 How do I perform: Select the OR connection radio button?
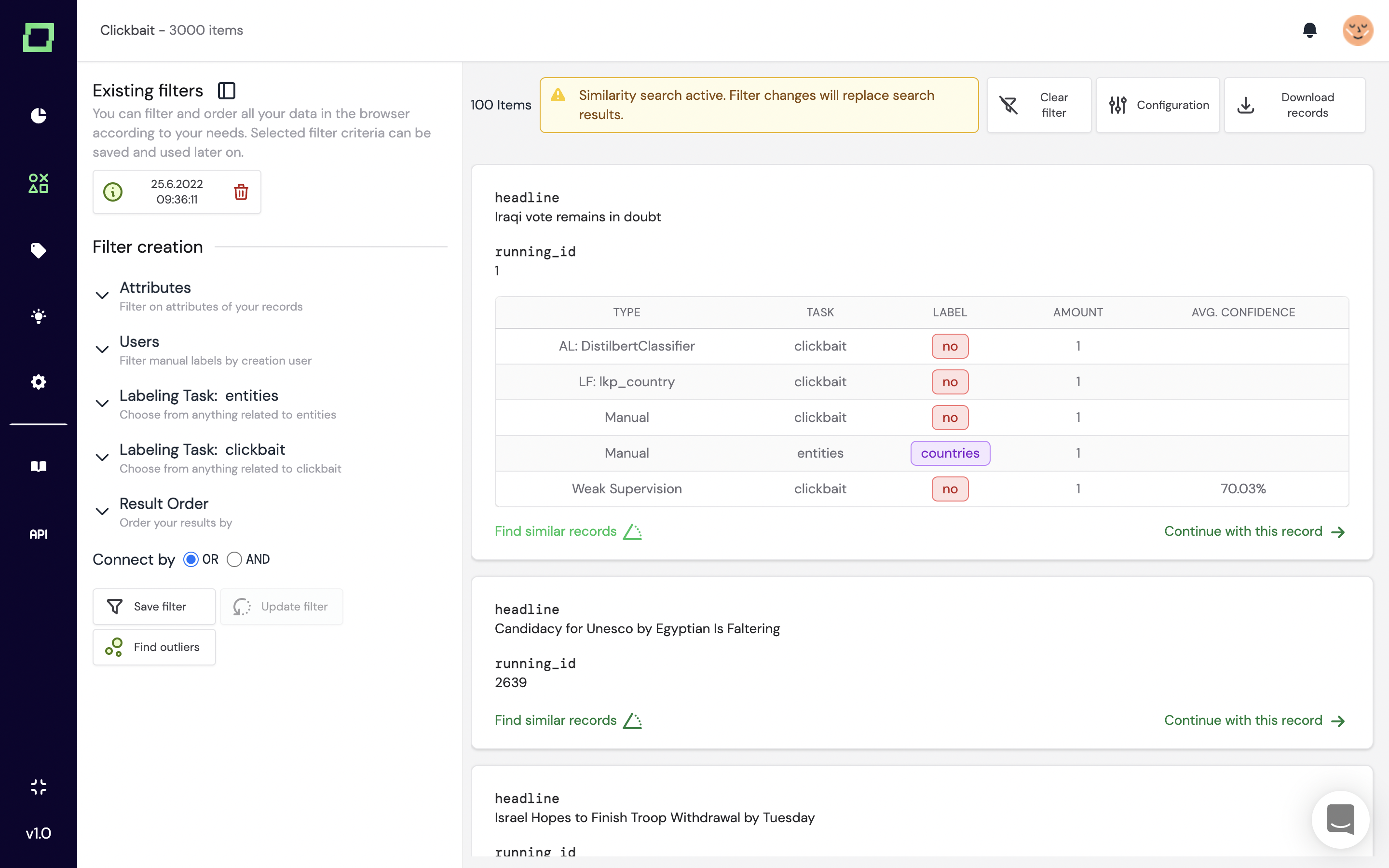tap(191, 559)
